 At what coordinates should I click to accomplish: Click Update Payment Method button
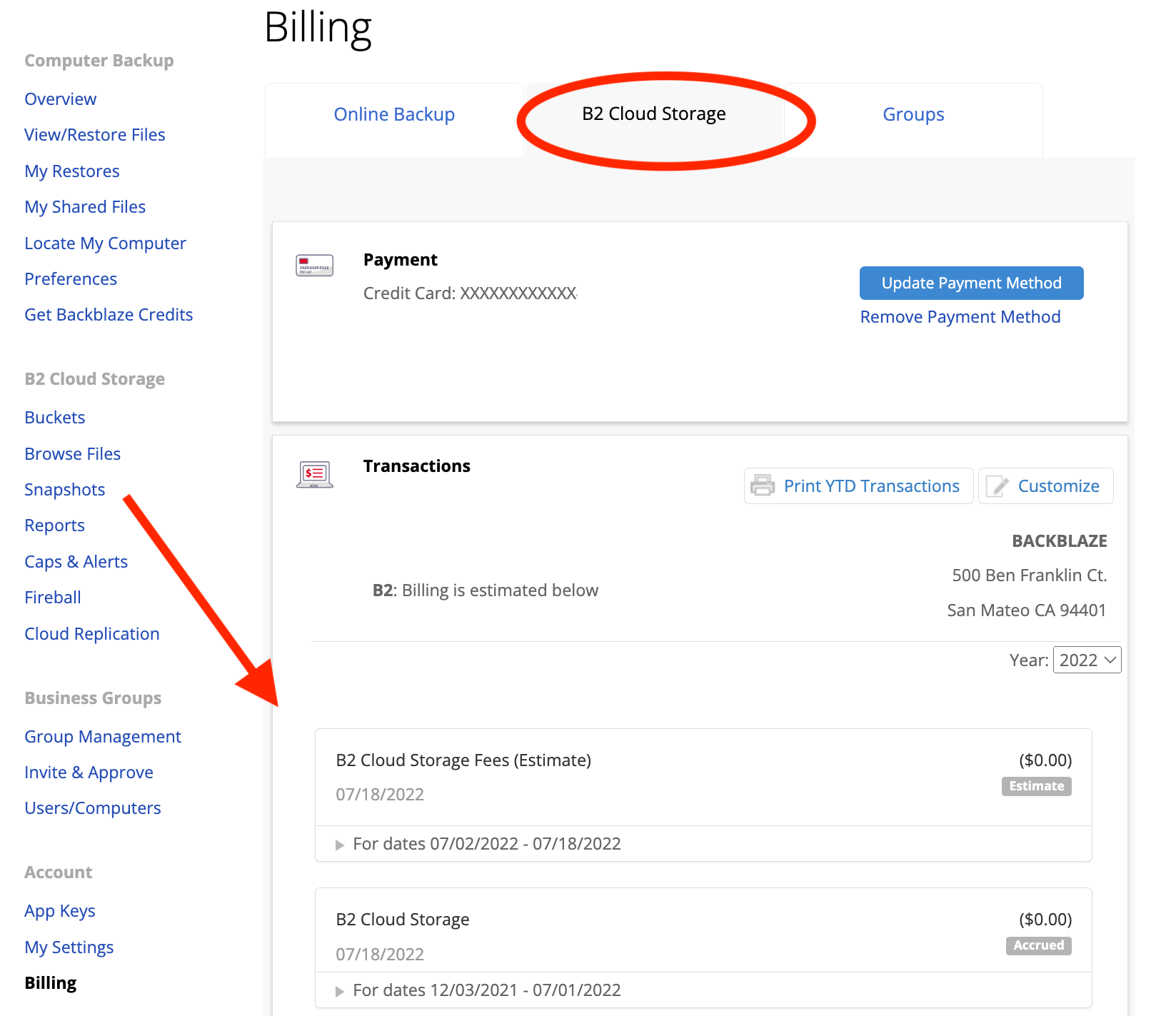971,283
